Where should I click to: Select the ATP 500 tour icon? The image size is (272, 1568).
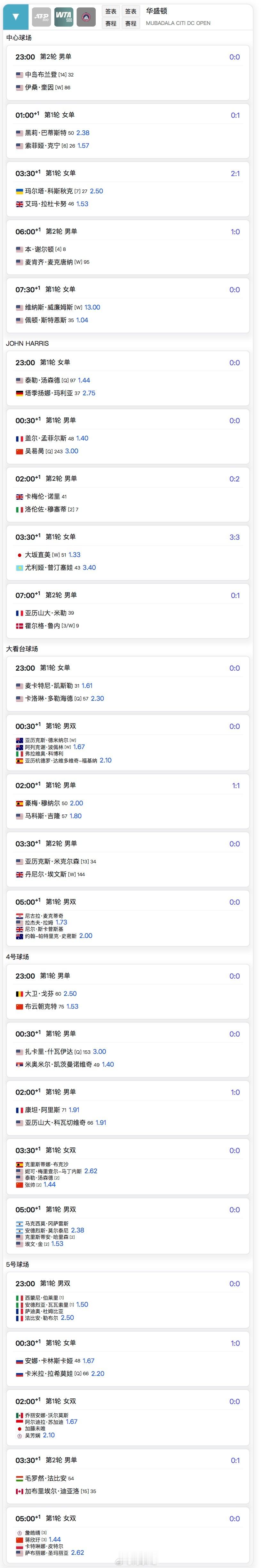pyautogui.click(x=41, y=17)
